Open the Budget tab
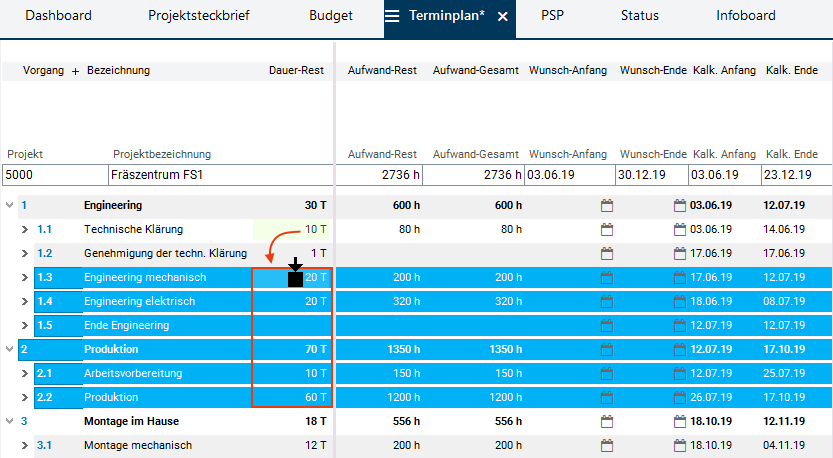Viewport: 833px width, 458px height. click(330, 17)
